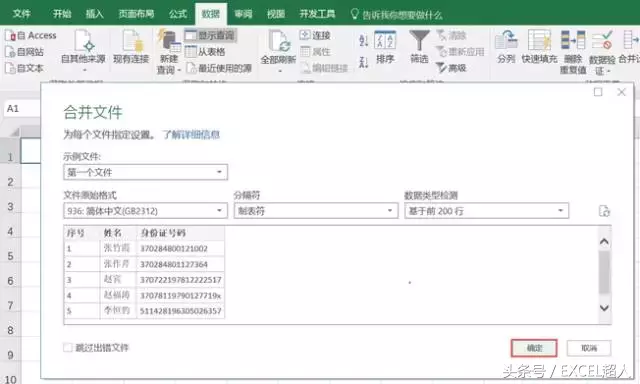Open the 文件 (File) tab
The width and height of the screenshot is (640, 384).
pos(22,14)
